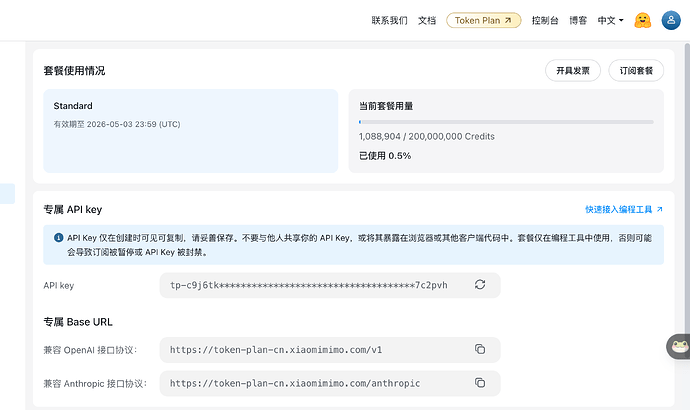This screenshot has height=410, width=690.
Task: Click the 订阅套餐 button
Action: (x=636, y=70)
